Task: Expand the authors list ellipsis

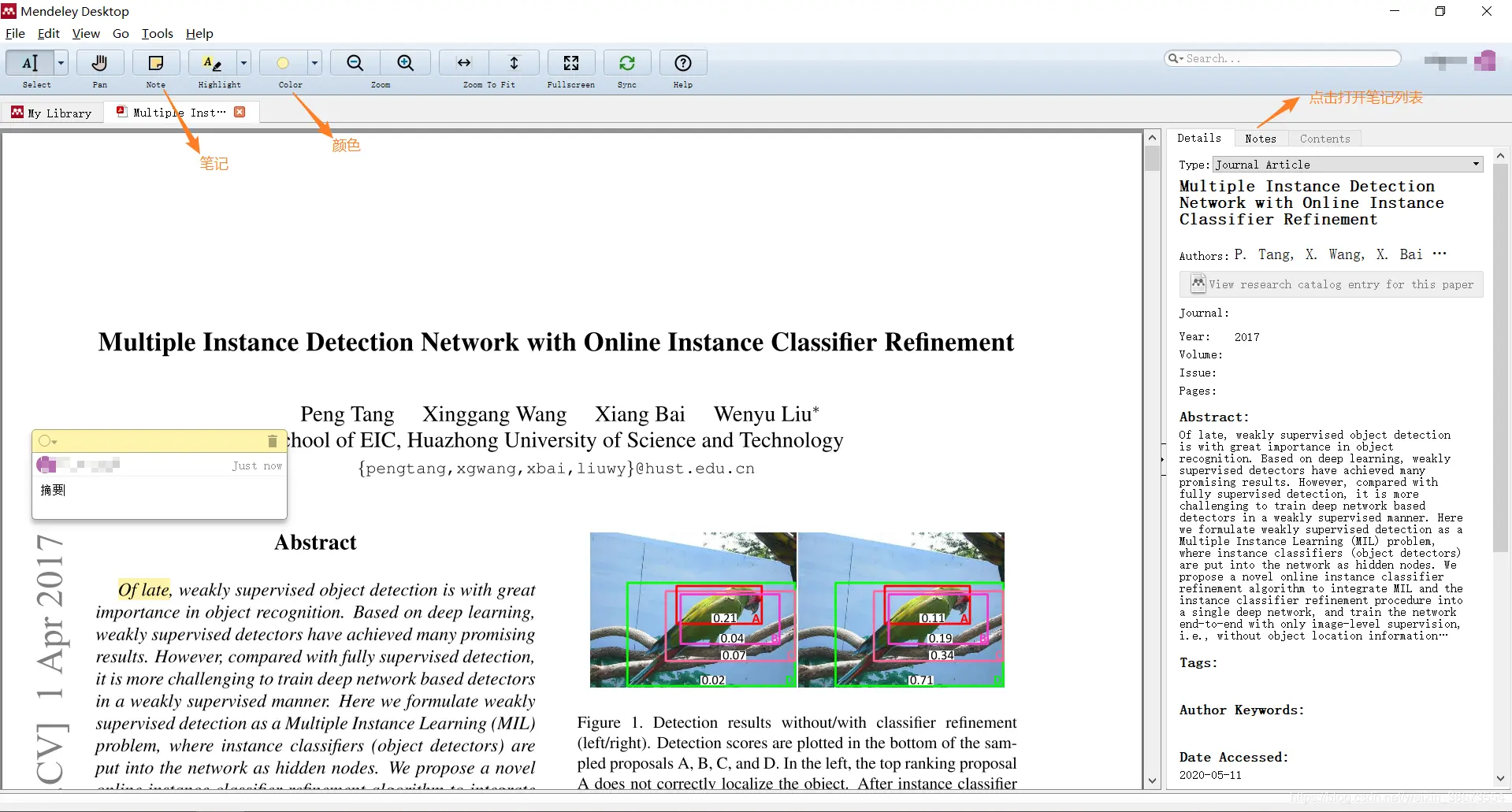Action: (x=1440, y=254)
